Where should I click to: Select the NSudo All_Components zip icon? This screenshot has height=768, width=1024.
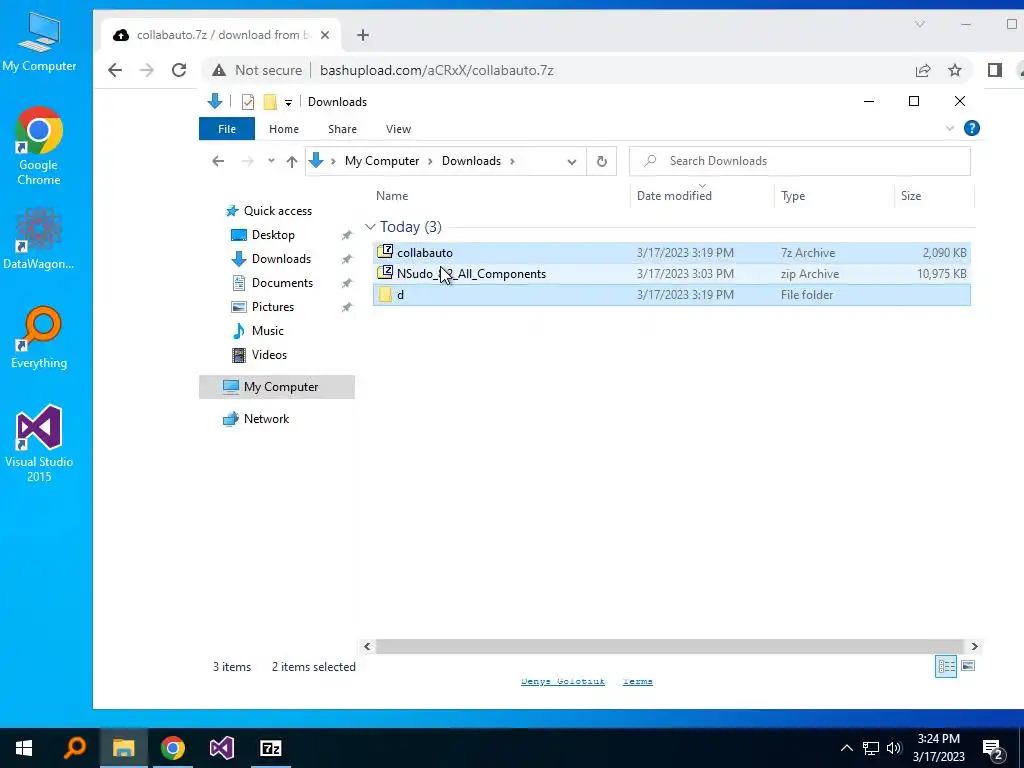[385, 273]
